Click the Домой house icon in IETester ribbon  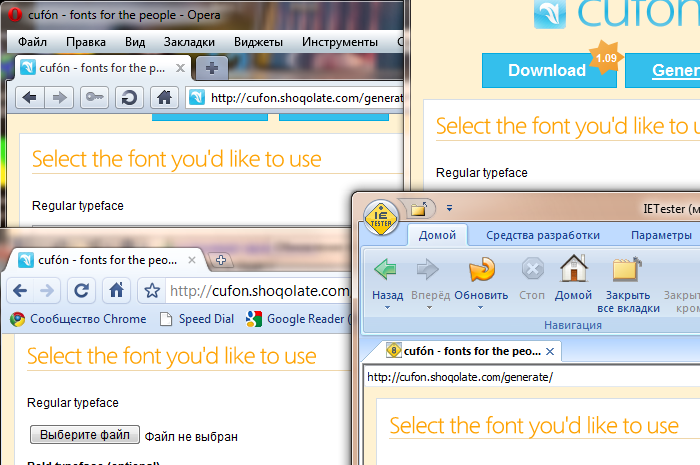click(x=574, y=268)
